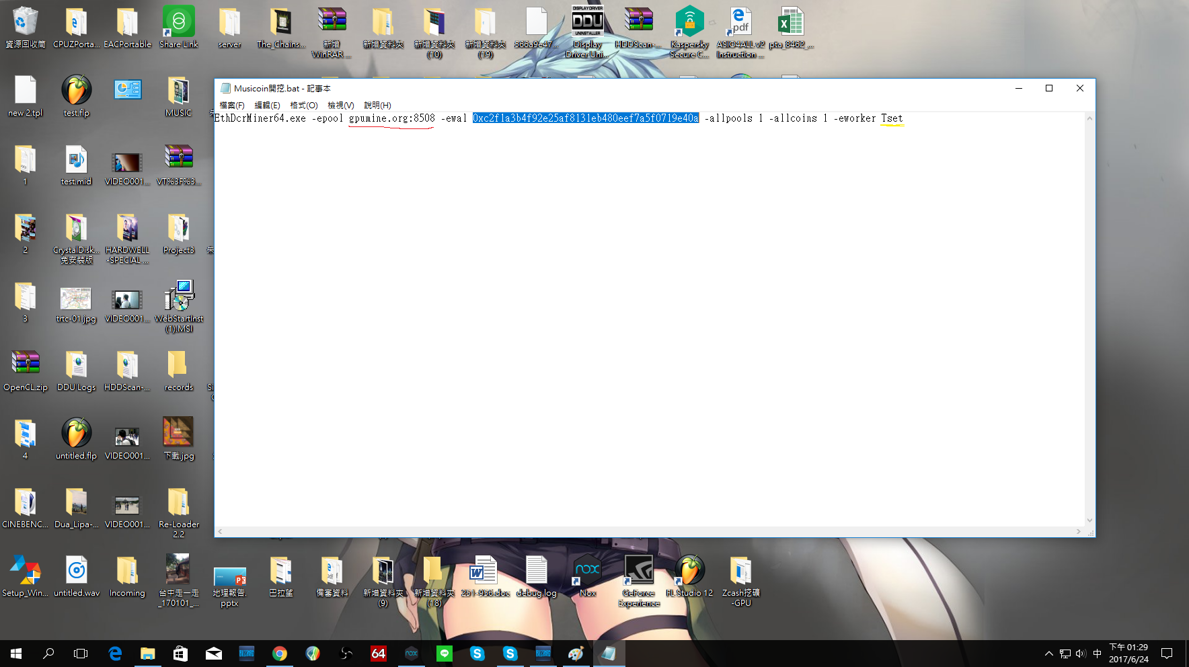
Task: Open Task View from the taskbar
Action: pyautogui.click(x=81, y=653)
